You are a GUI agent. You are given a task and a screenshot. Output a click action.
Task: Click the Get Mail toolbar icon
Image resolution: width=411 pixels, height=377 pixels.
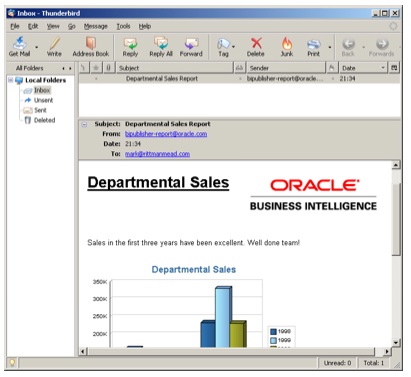tap(20, 47)
